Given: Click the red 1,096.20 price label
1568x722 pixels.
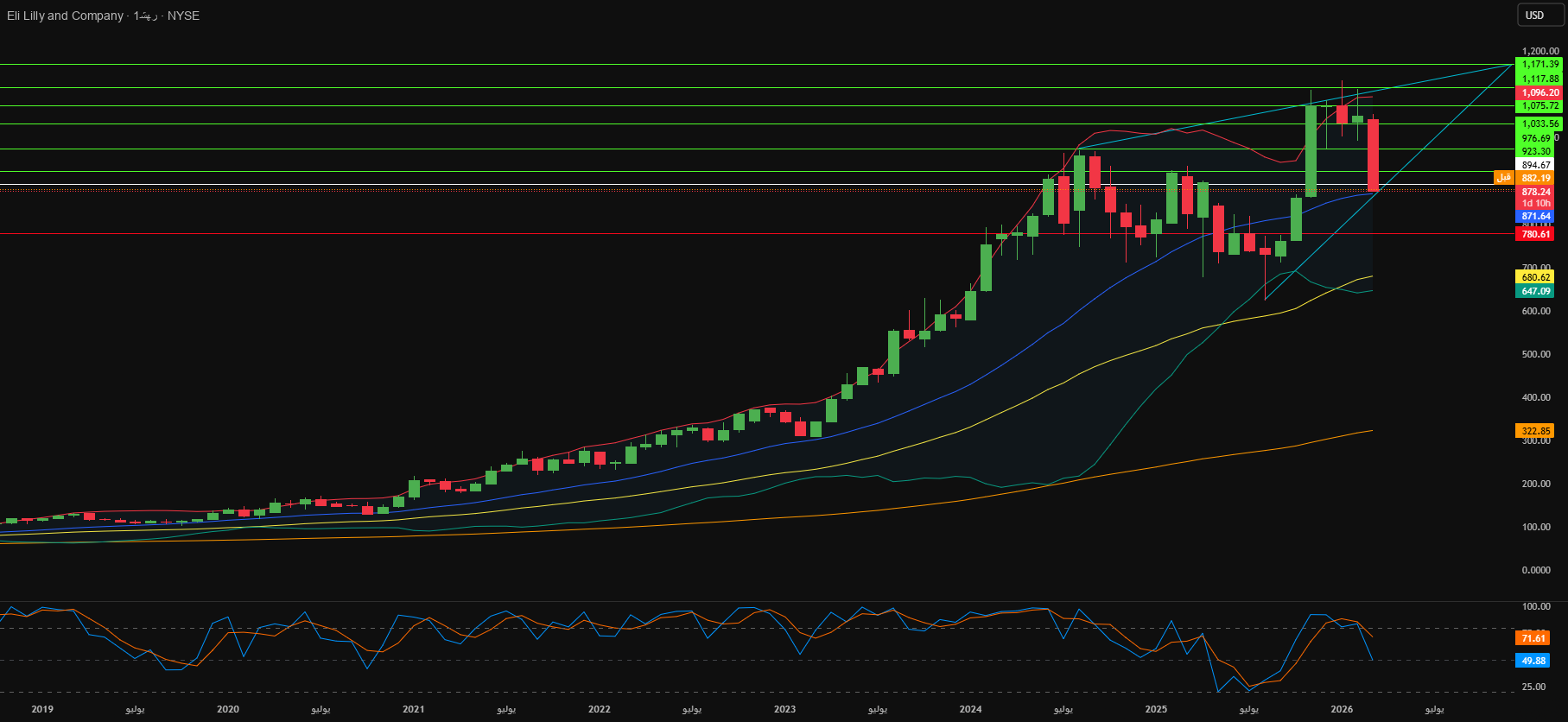Looking at the screenshot, I should (x=1539, y=92).
